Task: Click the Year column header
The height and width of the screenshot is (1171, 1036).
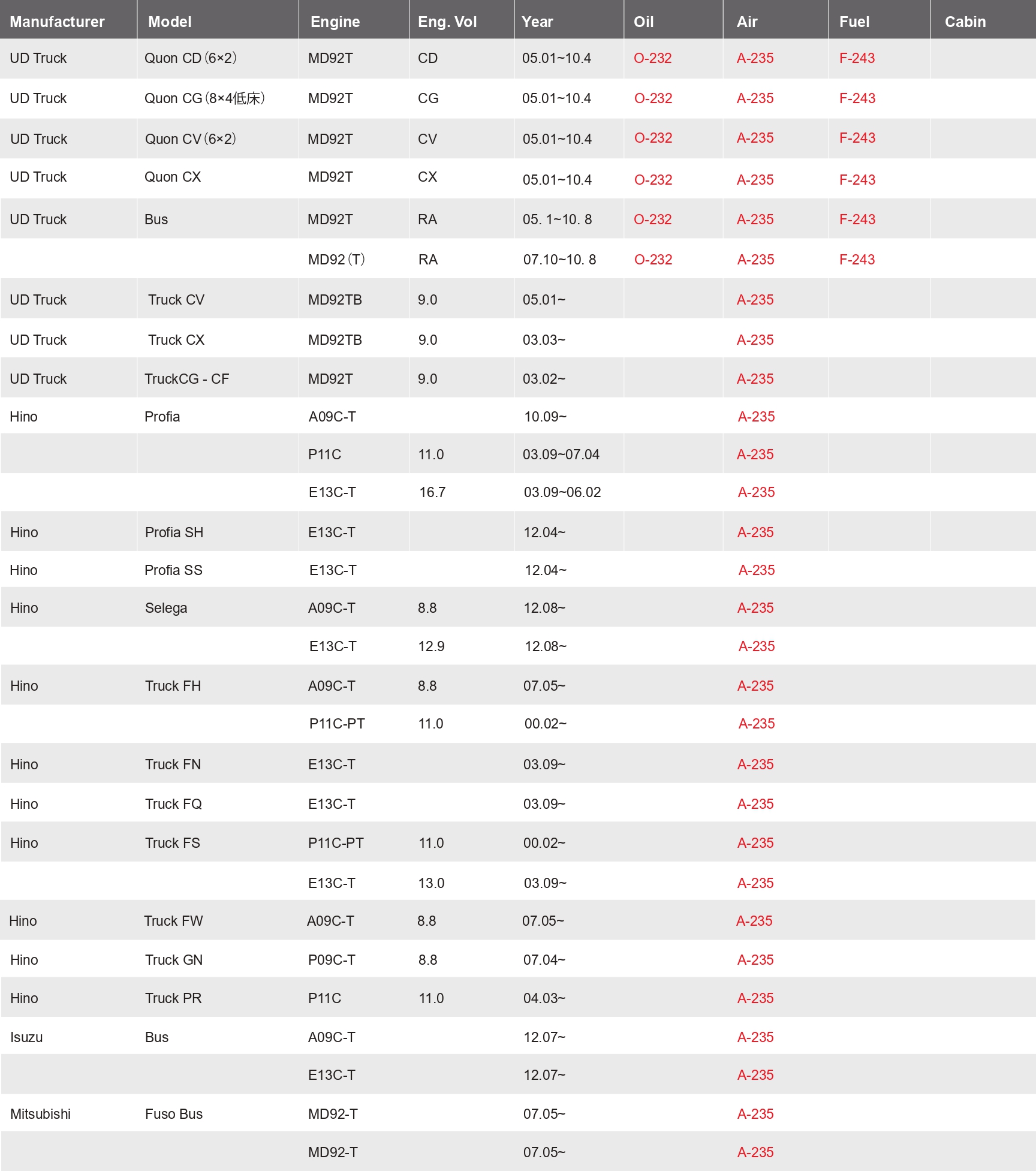Action: click(x=537, y=22)
